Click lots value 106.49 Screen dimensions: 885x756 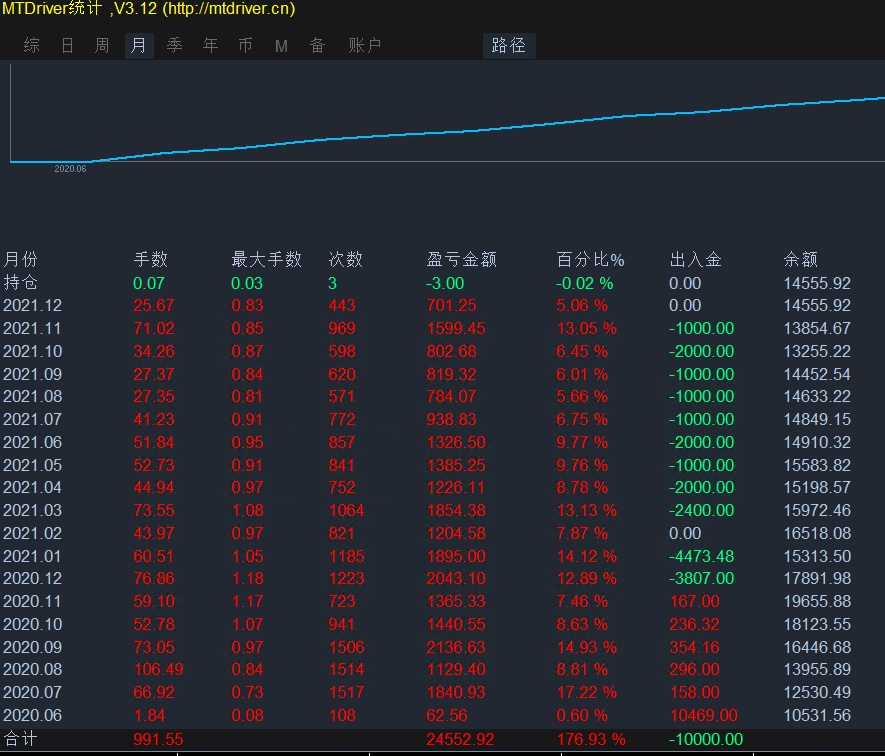[x=159, y=669]
